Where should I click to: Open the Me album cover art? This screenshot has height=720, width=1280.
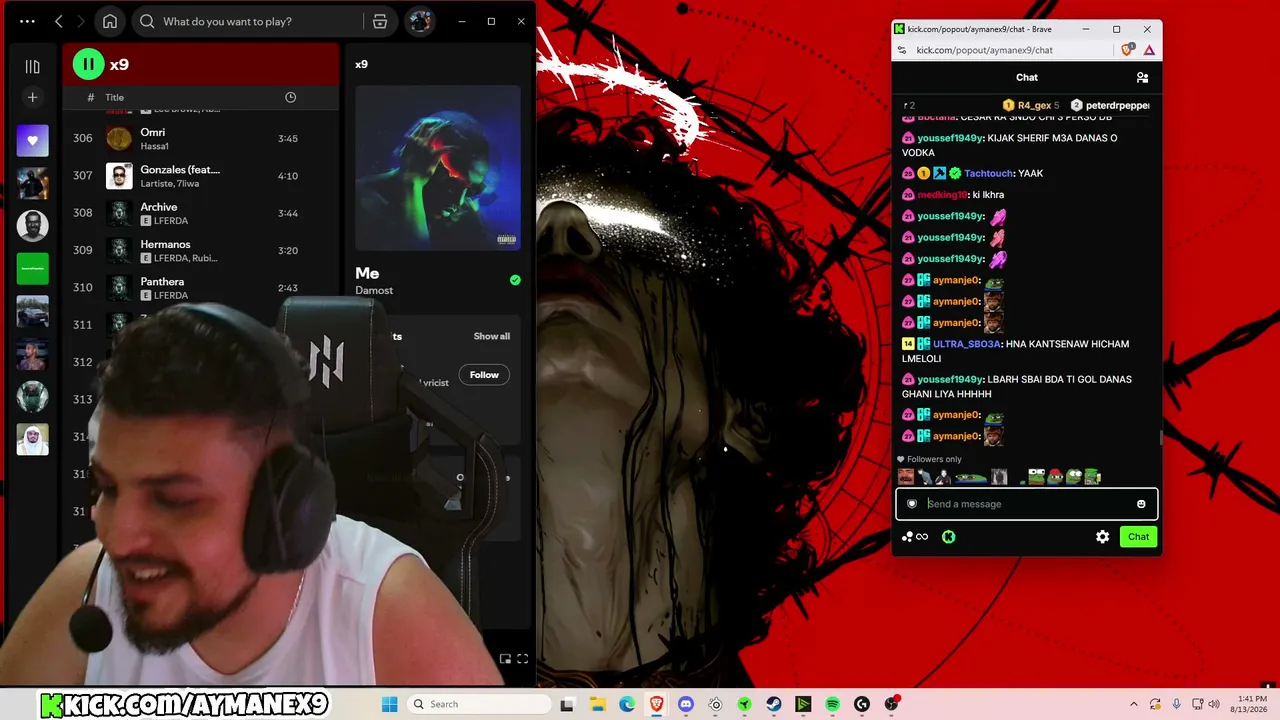point(438,168)
